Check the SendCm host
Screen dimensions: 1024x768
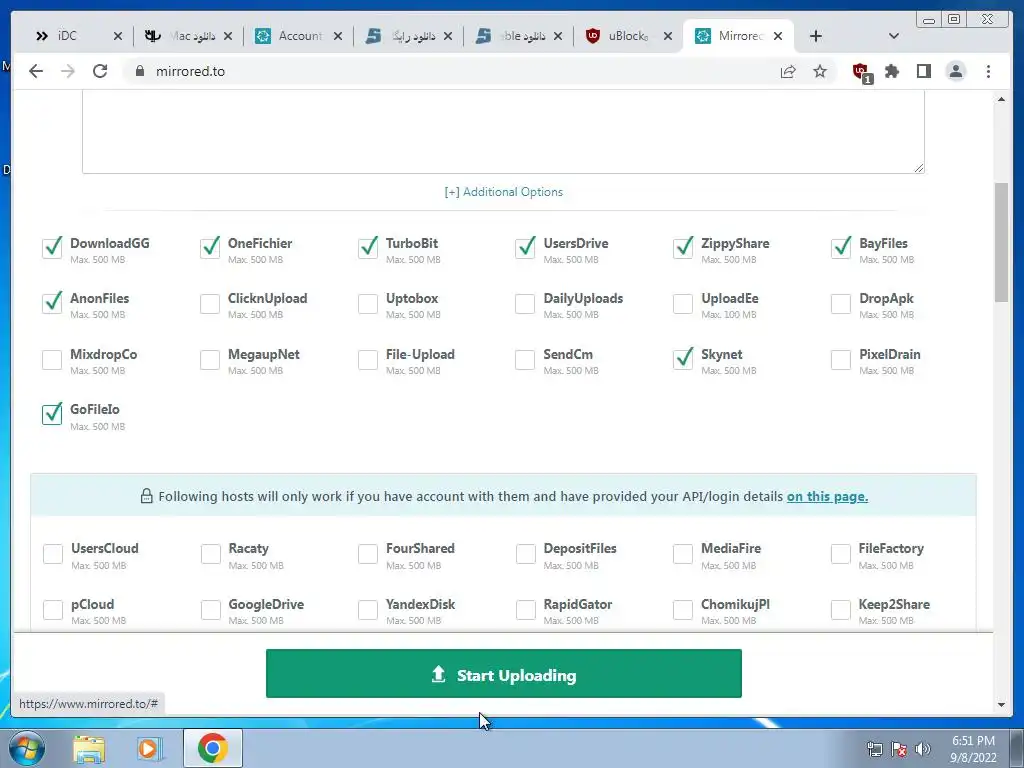click(525, 360)
